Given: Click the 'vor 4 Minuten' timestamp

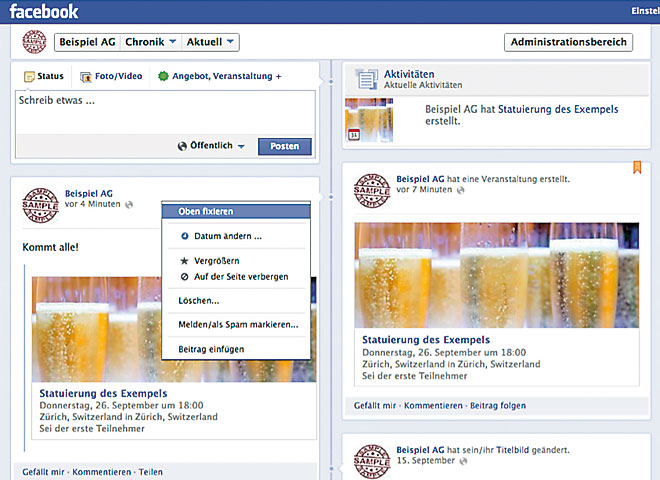Looking at the screenshot, I should [x=93, y=204].
